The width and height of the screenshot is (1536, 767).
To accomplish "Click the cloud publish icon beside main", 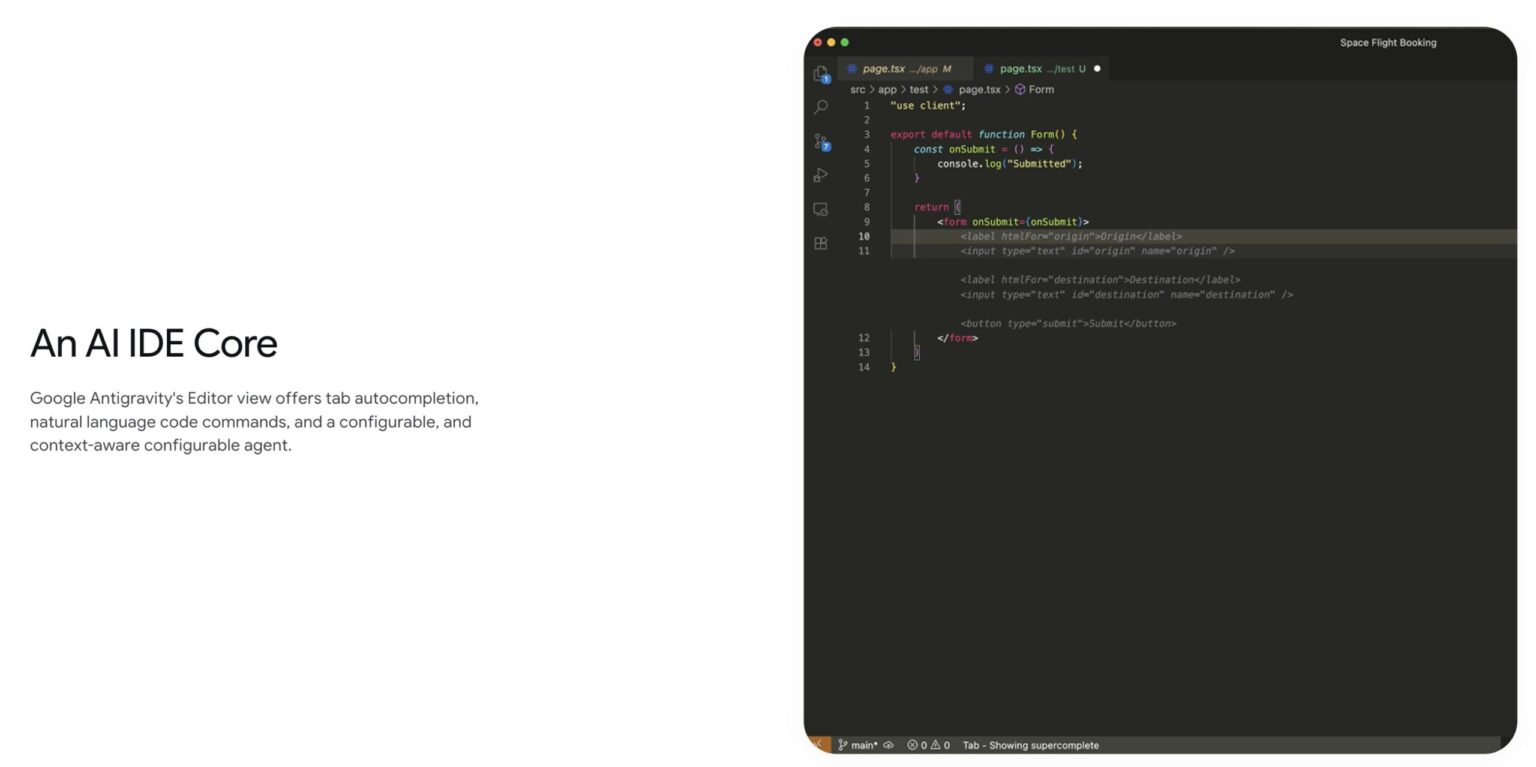I will 888,745.
